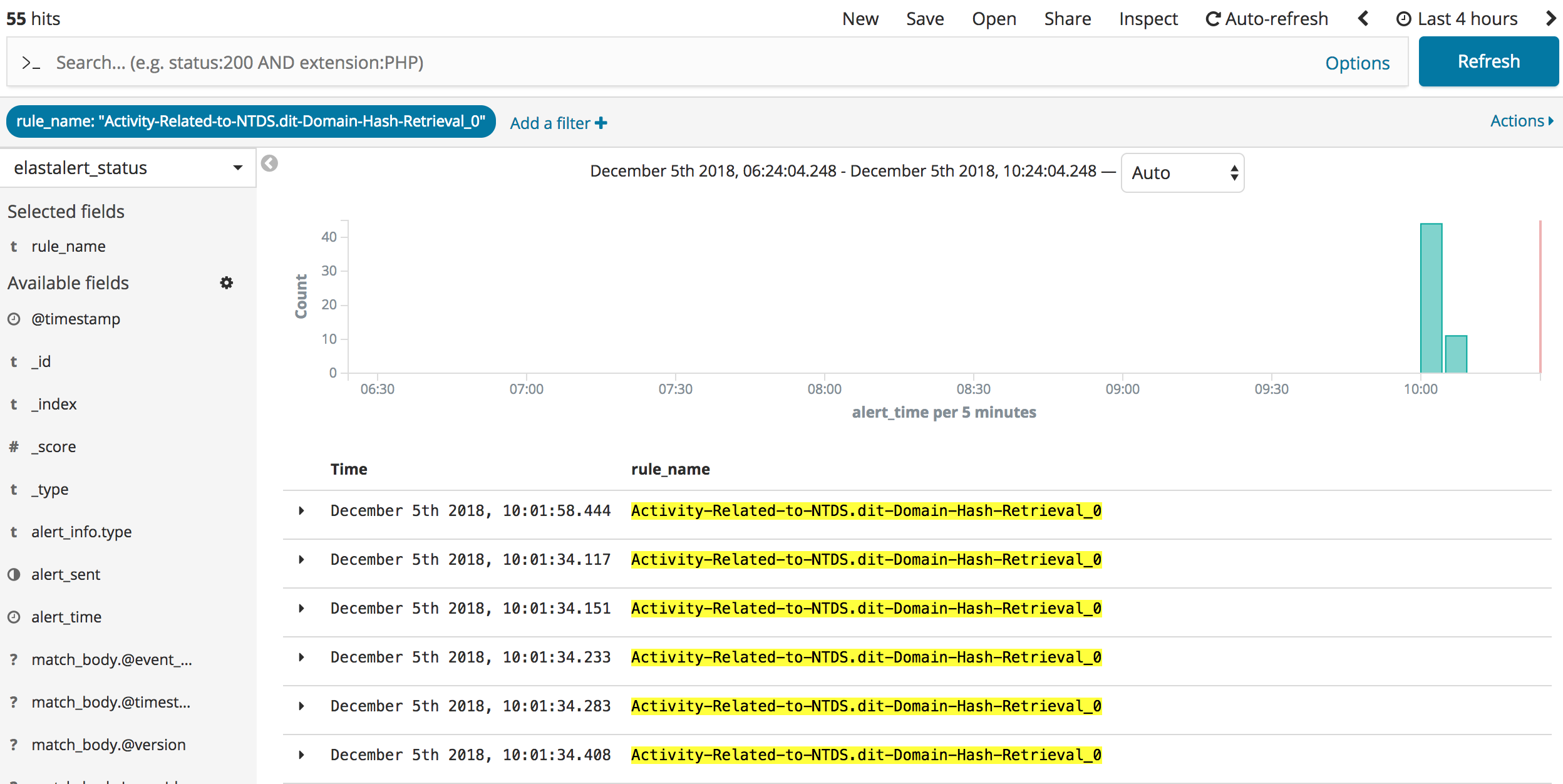Collapse the sidebar using the circular back arrow
The width and height of the screenshot is (1563, 784).
coord(269,162)
